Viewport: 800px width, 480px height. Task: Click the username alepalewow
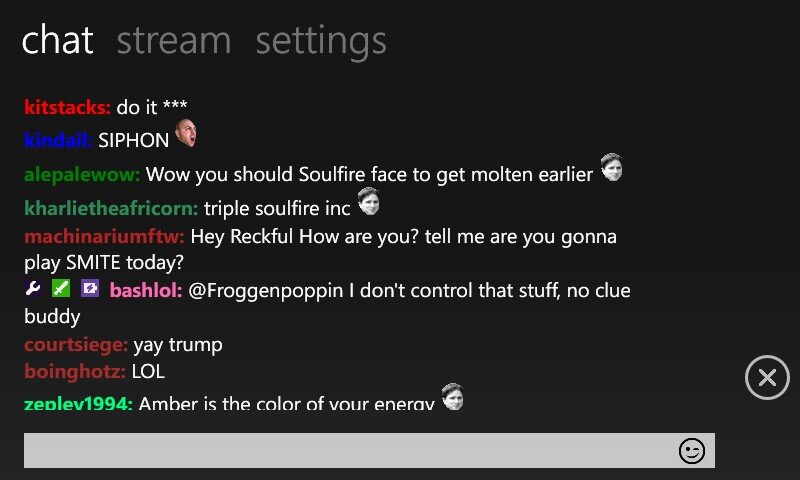click(82, 174)
